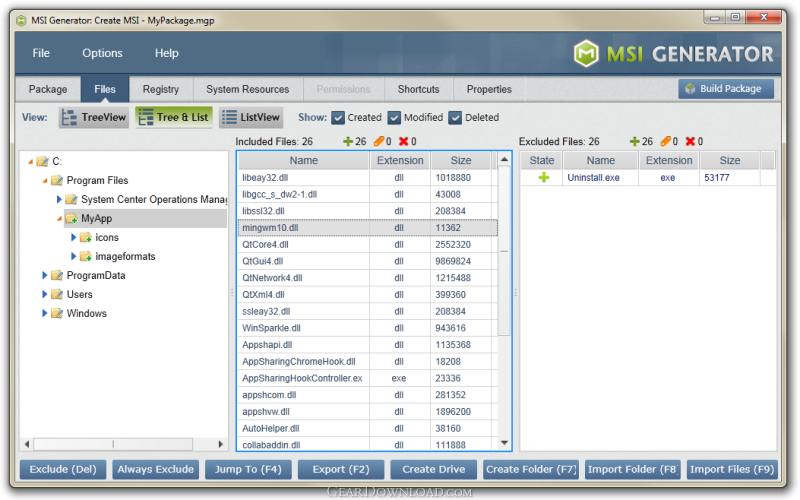The width and height of the screenshot is (800, 500).
Task: Click the C: drive folder icon
Action: [x=42, y=162]
